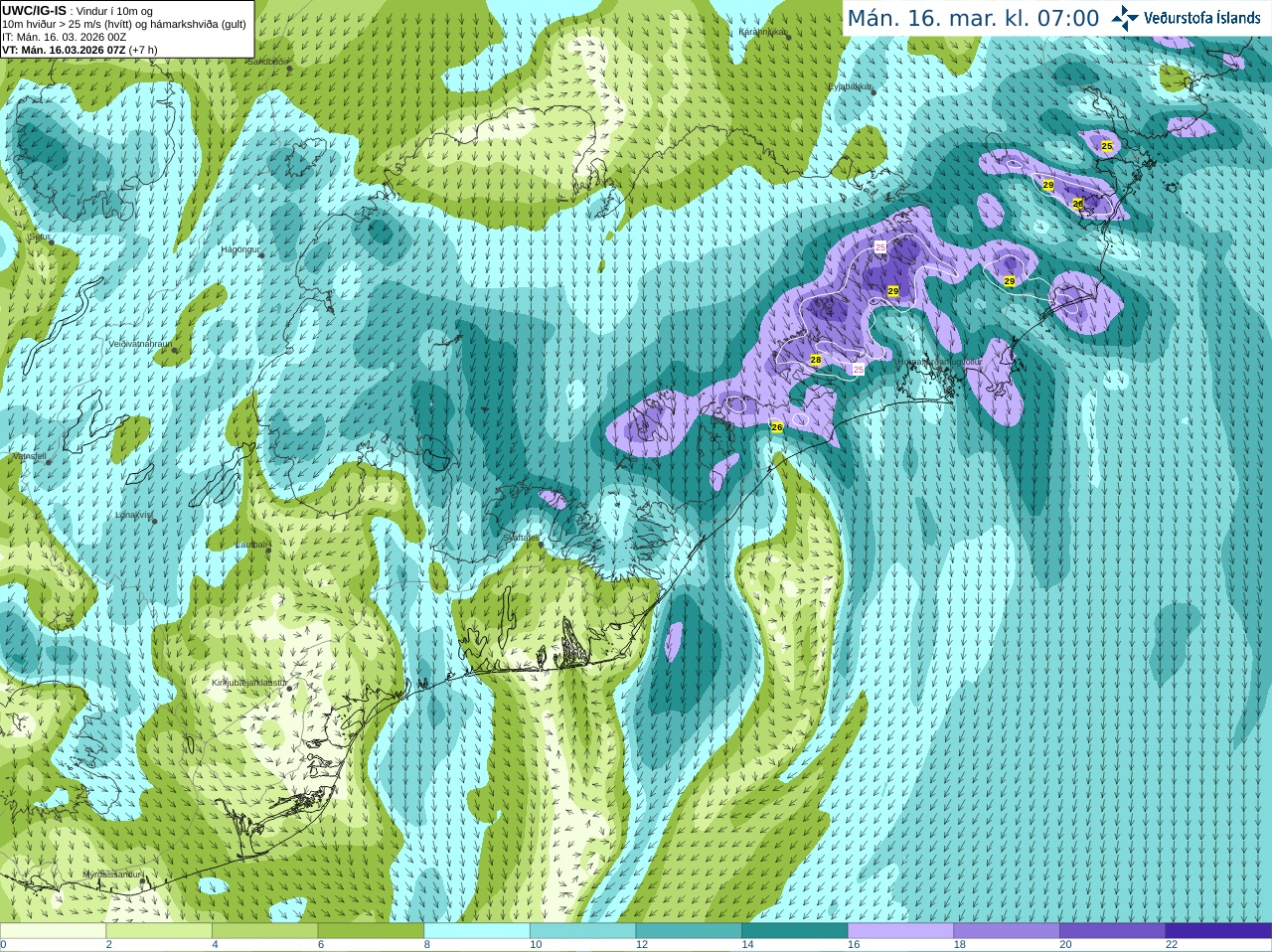Viewport: 1272px width, 952px height.
Task: Click the Skaftafell station label
Action: pyautogui.click(x=521, y=538)
